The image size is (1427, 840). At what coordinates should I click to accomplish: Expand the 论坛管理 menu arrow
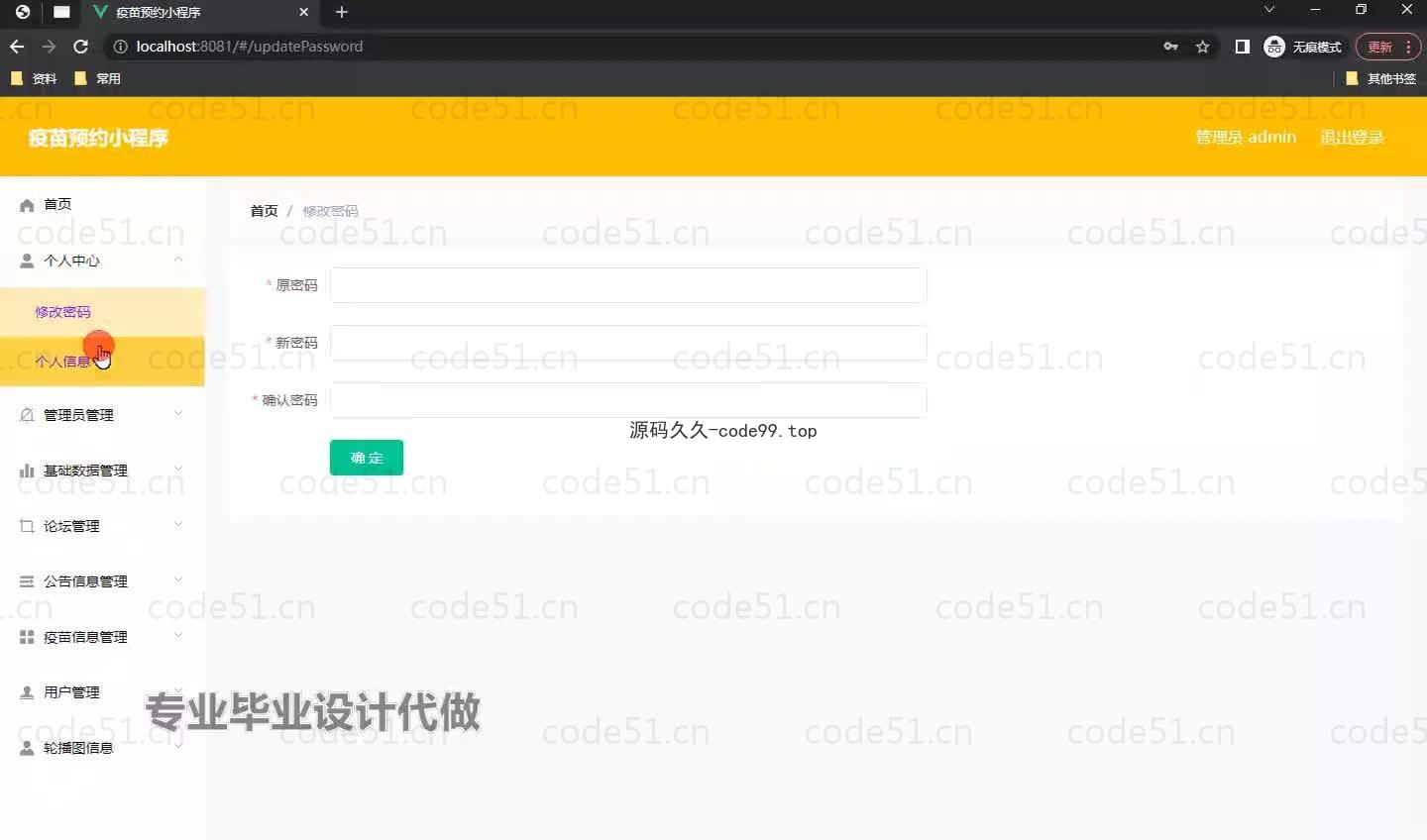point(178,524)
